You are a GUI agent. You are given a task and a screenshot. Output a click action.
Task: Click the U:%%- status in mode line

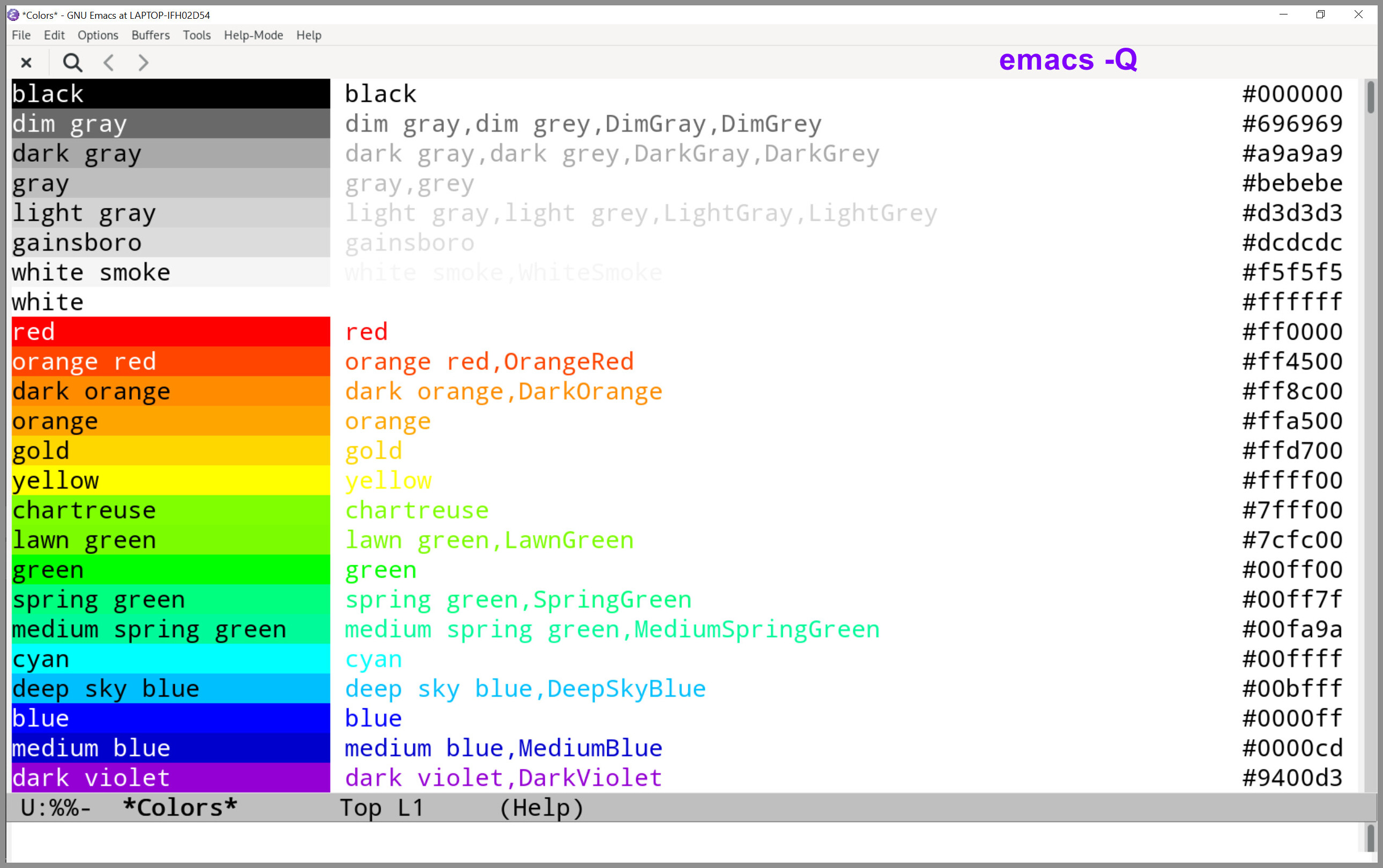[x=55, y=809]
